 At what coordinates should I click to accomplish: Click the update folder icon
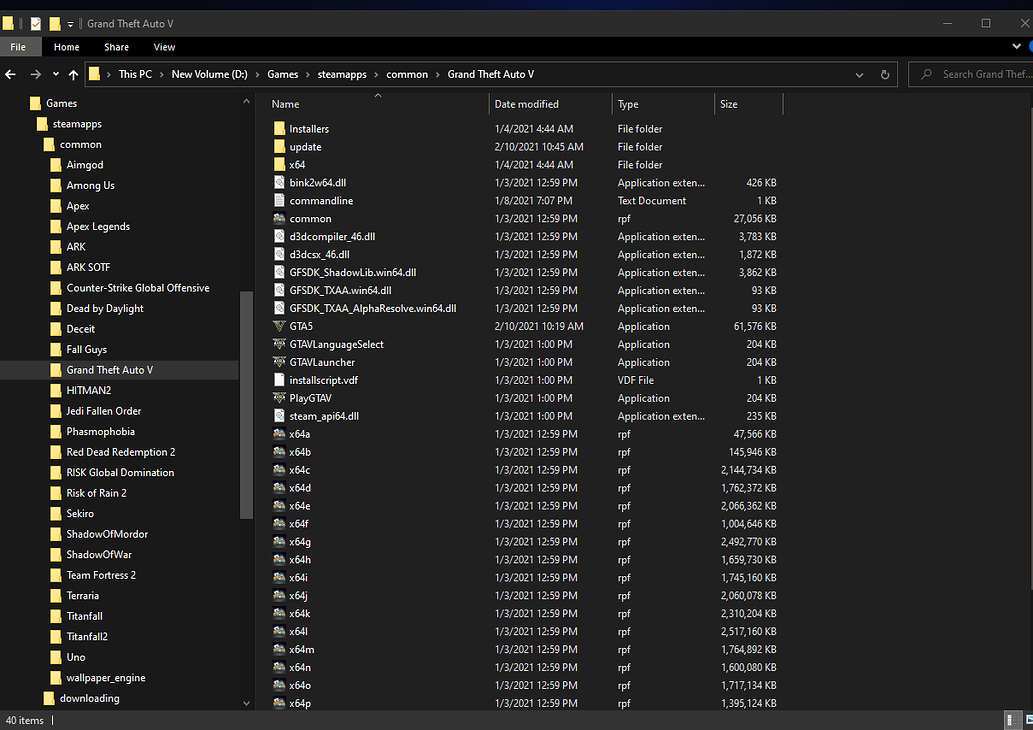(279, 146)
